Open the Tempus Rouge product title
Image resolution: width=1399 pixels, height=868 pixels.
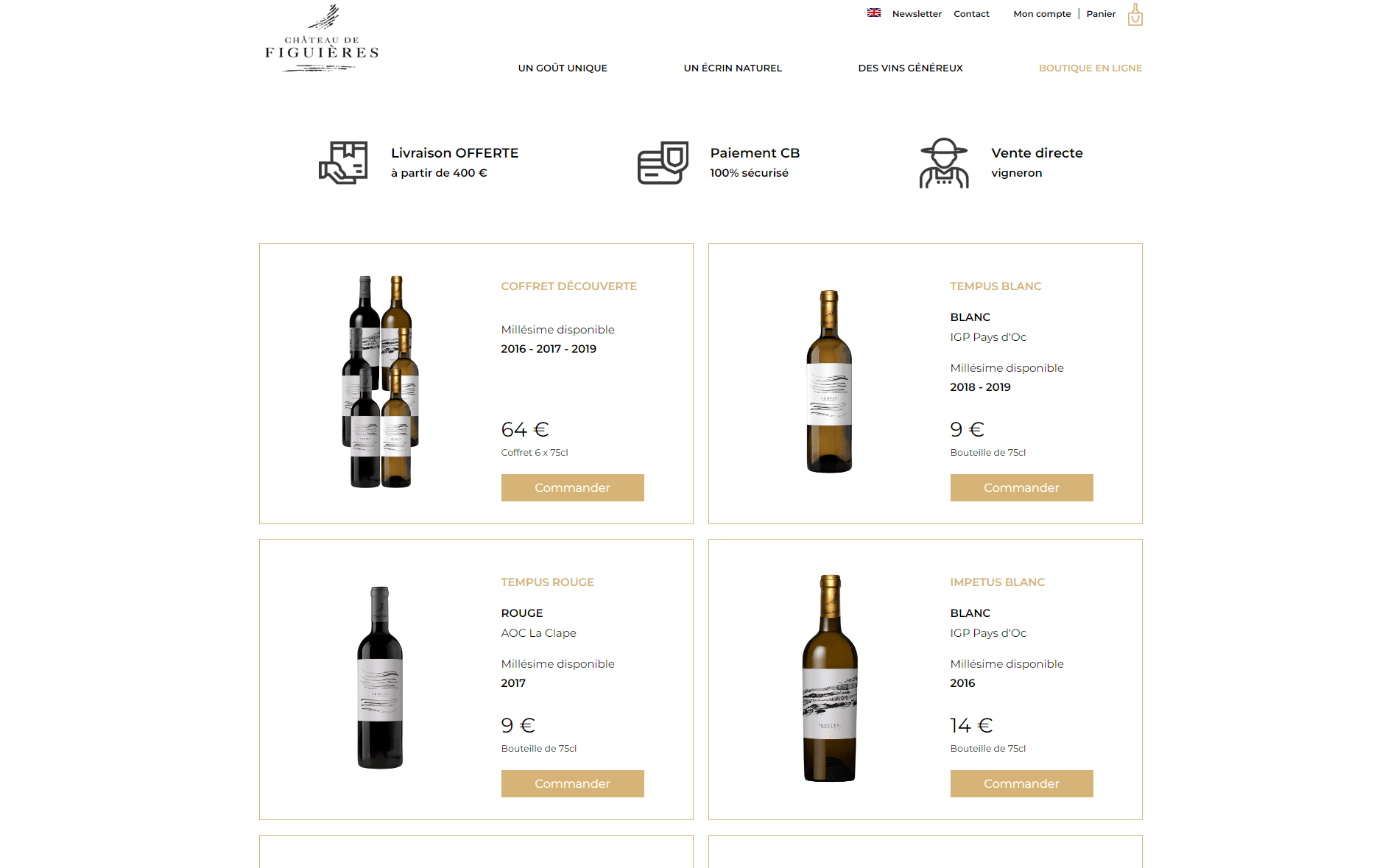tap(547, 582)
